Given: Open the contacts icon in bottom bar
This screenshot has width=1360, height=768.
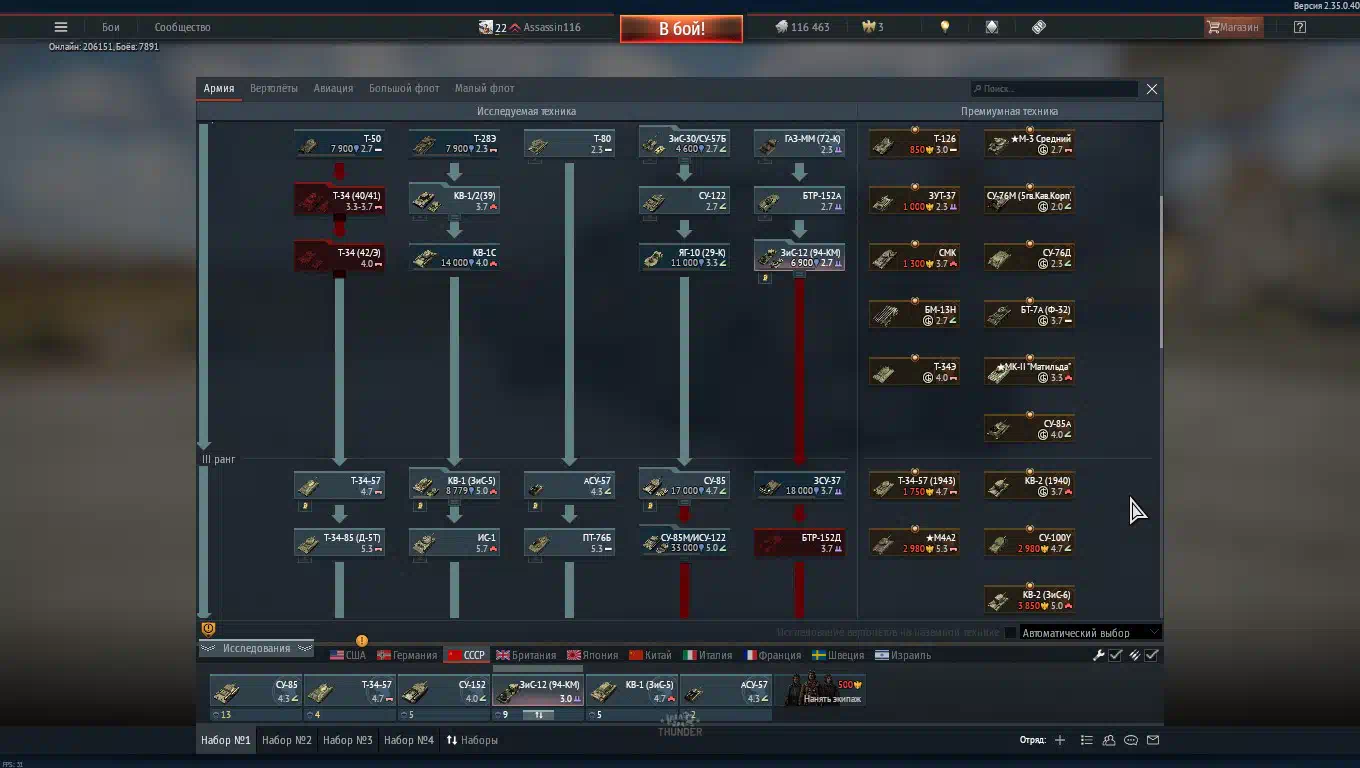Looking at the screenshot, I should click(x=1109, y=740).
